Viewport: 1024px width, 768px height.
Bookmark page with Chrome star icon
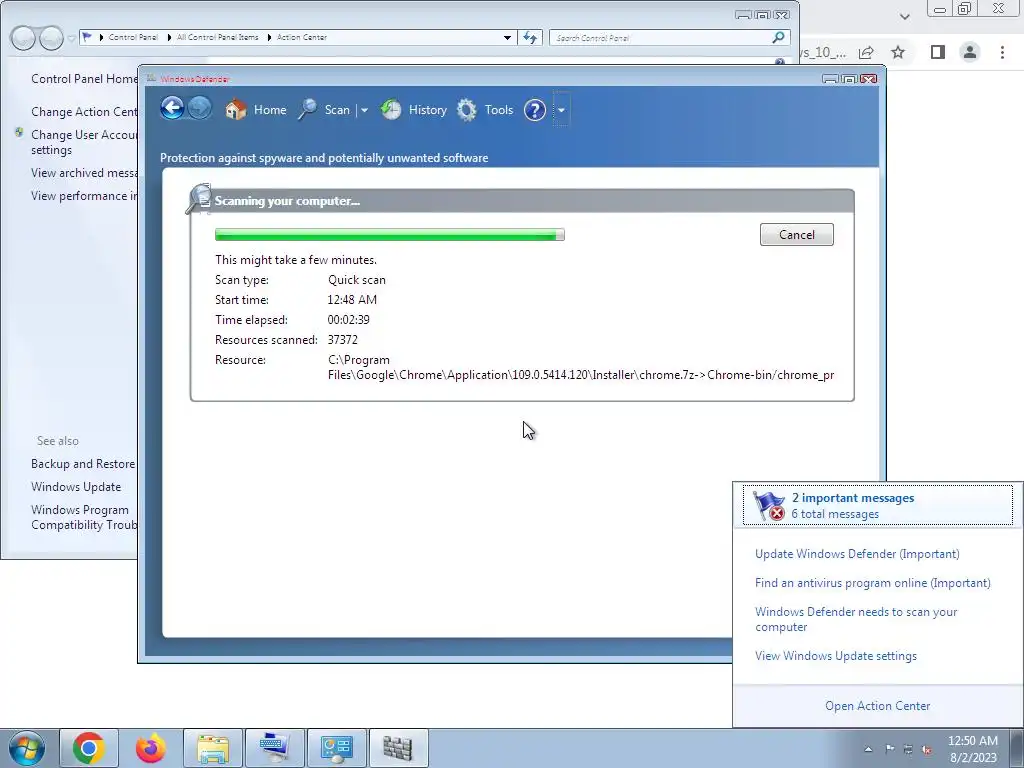tap(898, 52)
